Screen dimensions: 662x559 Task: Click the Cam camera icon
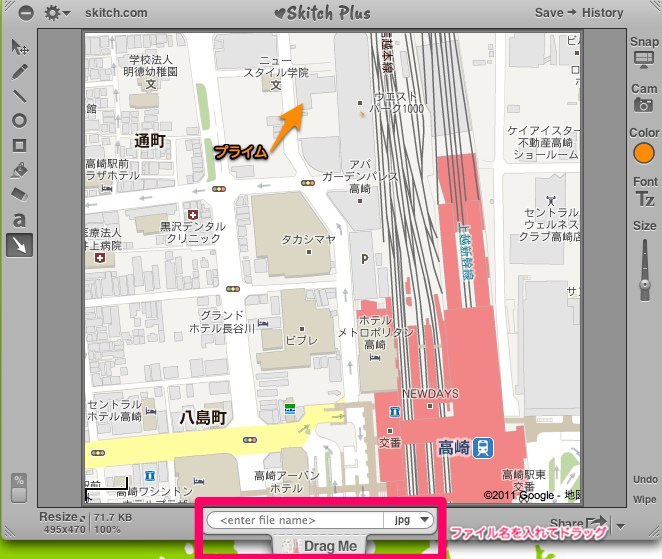tap(643, 105)
